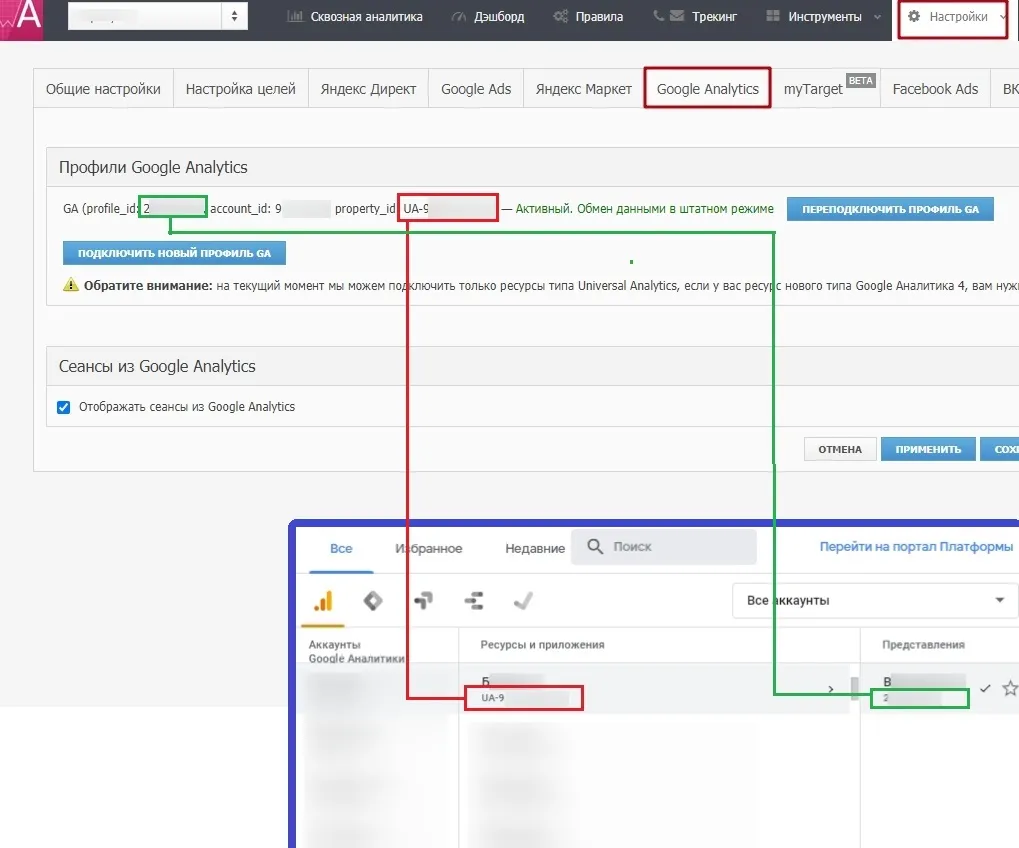Screen dimensions: 1019x848
Task: Click Переподключить профиль GA button
Action: (890, 209)
